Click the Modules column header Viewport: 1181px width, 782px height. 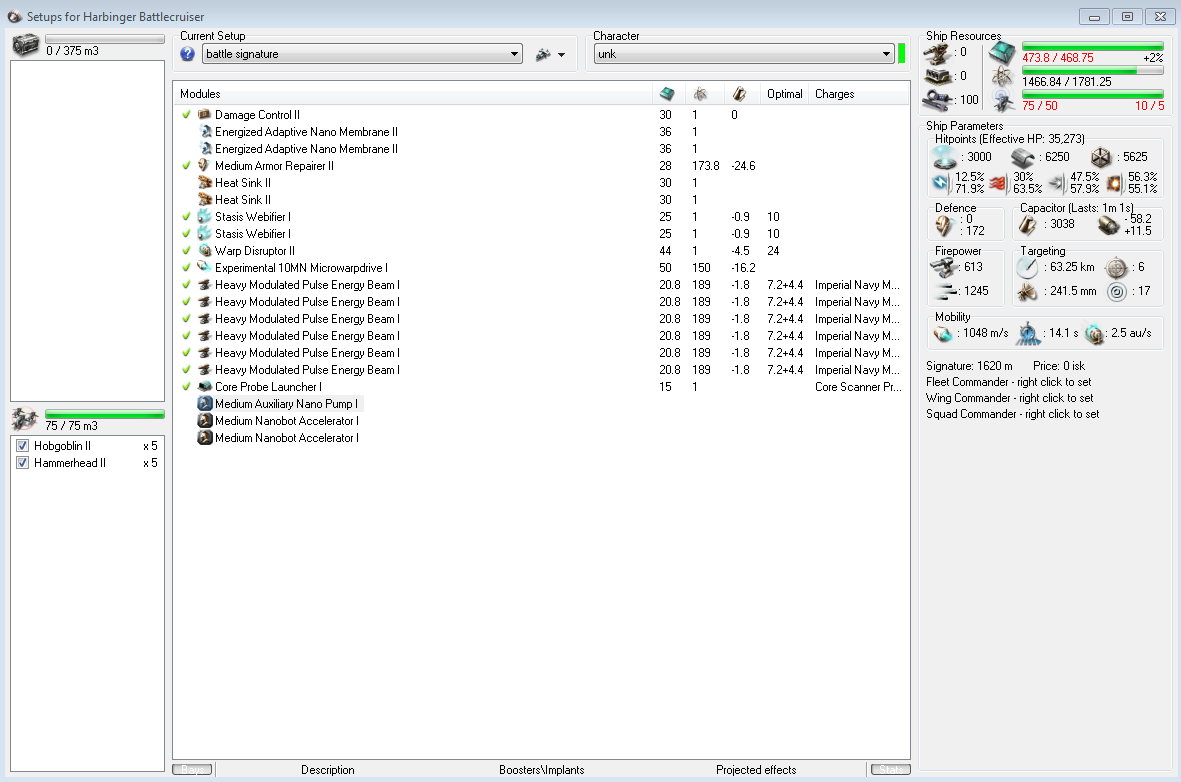pos(413,93)
